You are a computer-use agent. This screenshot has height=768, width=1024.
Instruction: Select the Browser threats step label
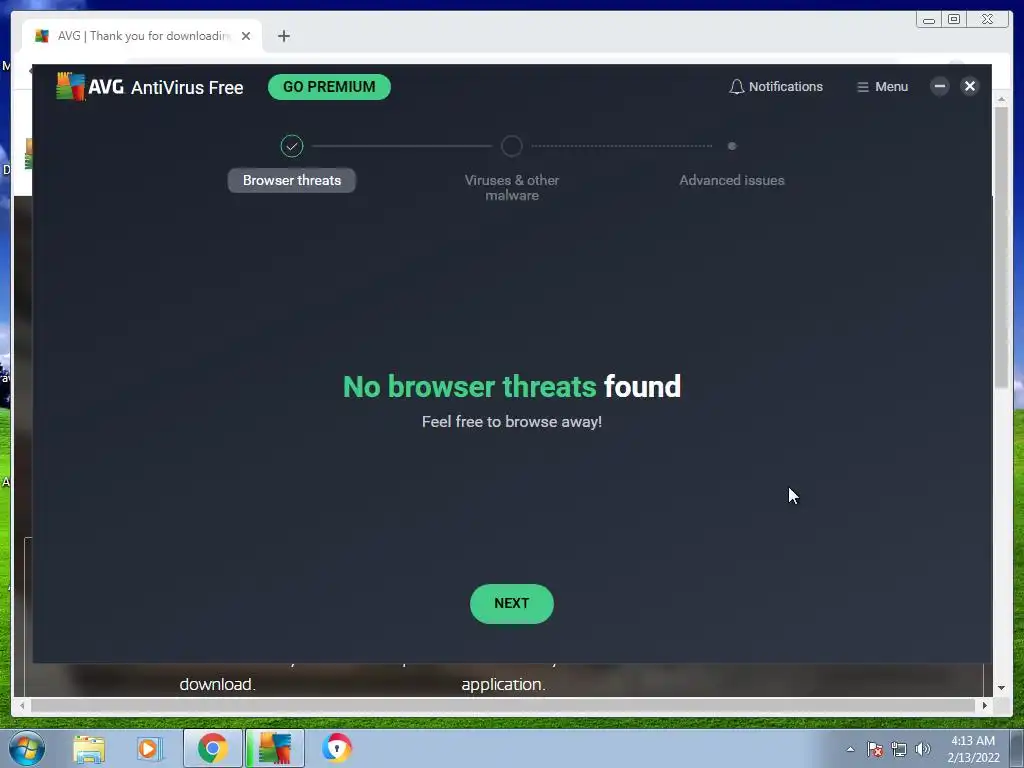coord(292,180)
